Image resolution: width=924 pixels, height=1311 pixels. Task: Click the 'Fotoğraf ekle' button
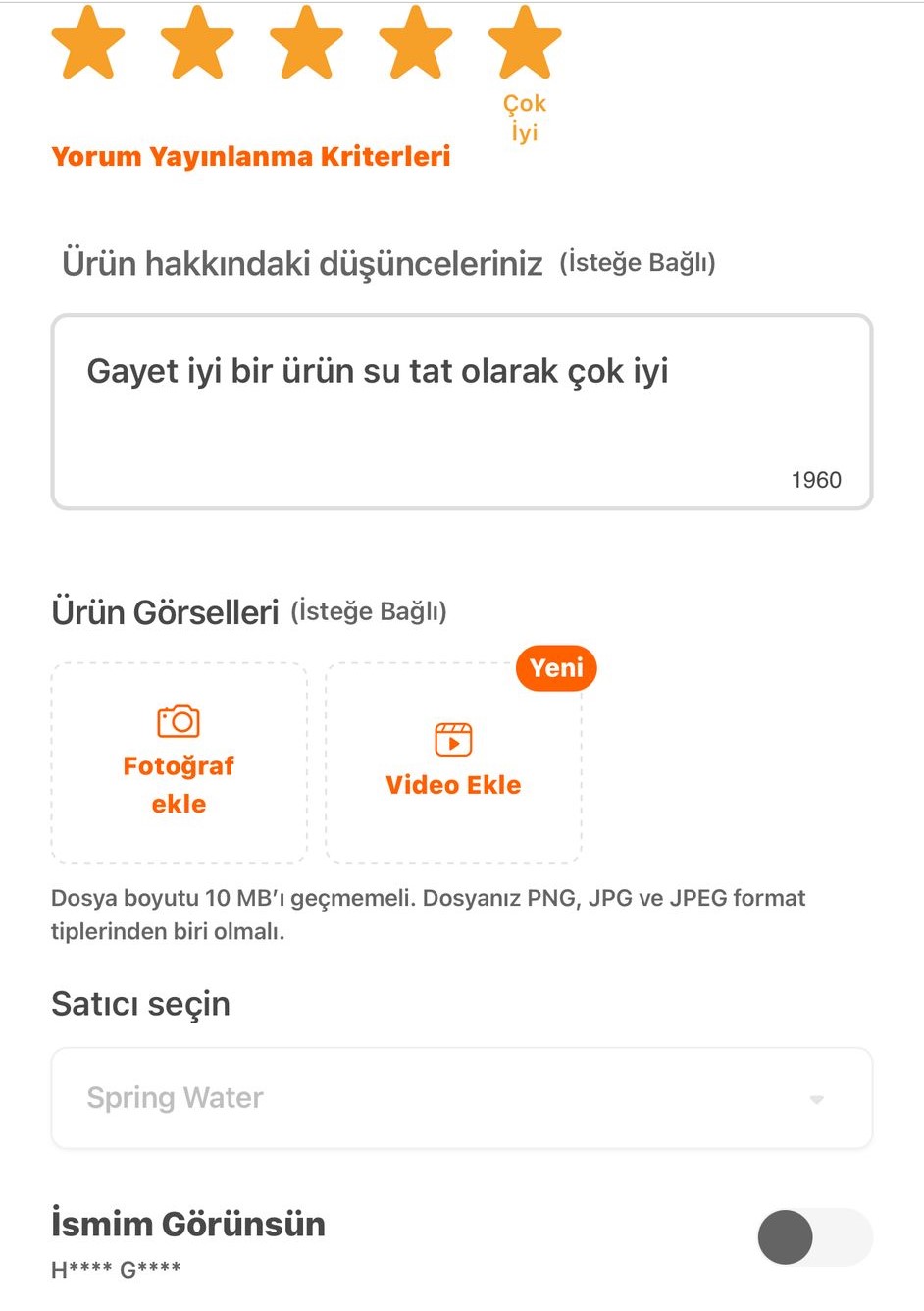[x=179, y=762]
